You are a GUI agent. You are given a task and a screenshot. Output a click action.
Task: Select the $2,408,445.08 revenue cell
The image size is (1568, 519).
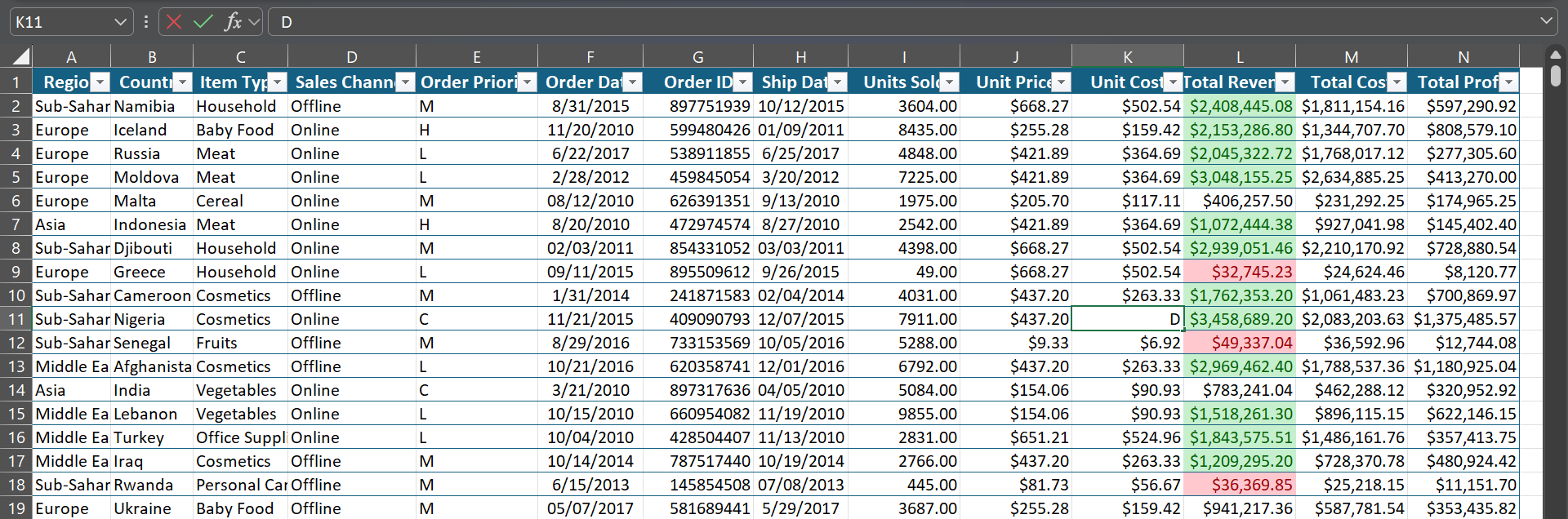click(x=1239, y=106)
